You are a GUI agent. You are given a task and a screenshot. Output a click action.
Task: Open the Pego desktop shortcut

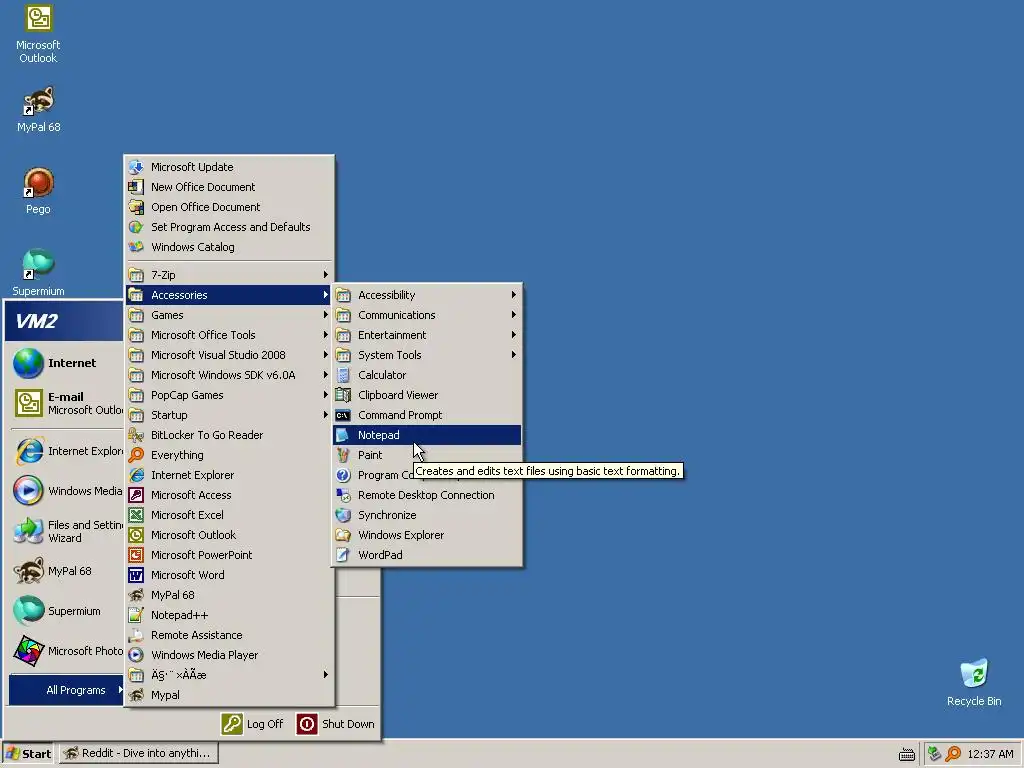point(38,191)
